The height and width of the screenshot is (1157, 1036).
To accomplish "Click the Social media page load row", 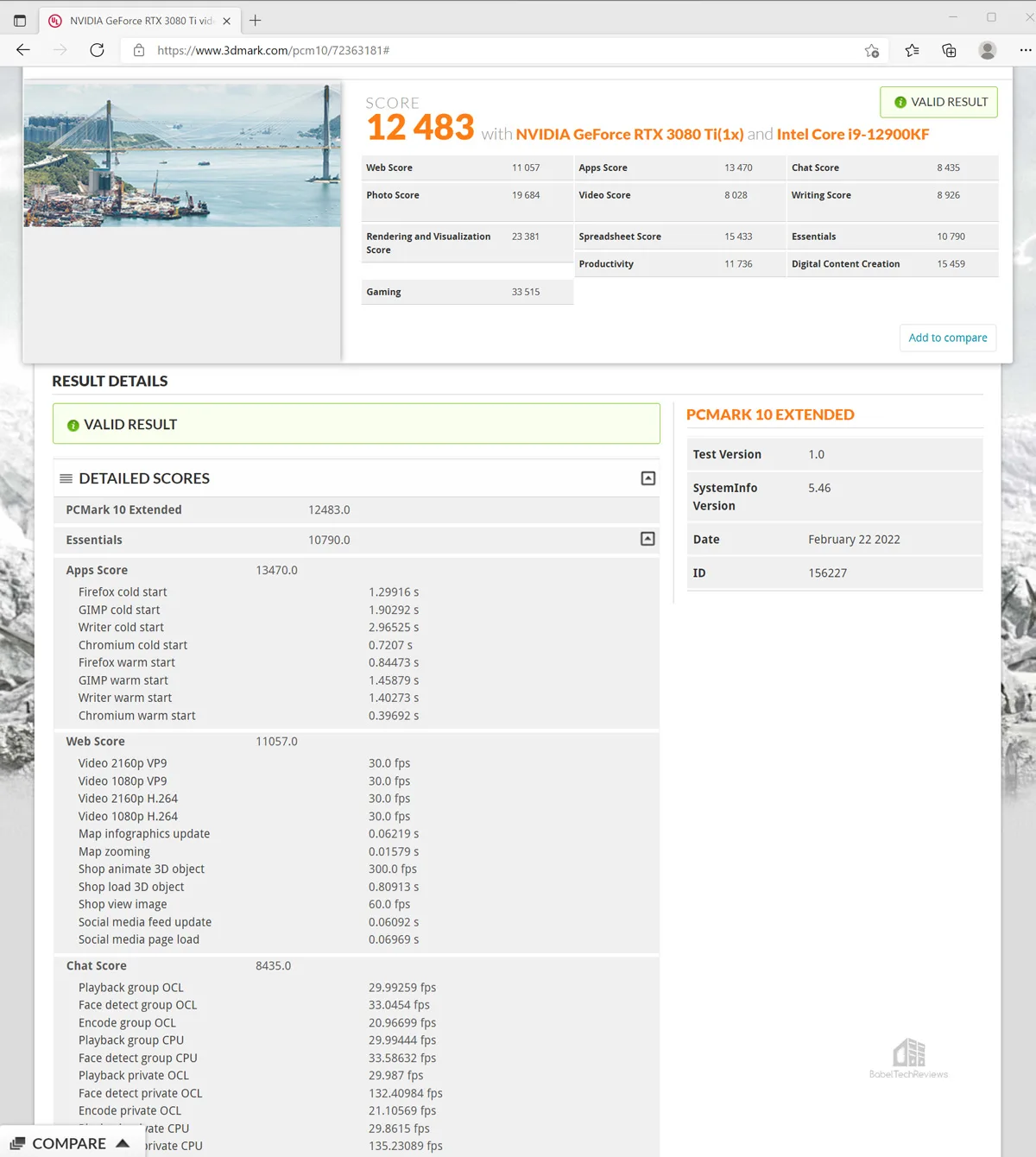I will coord(357,939).
